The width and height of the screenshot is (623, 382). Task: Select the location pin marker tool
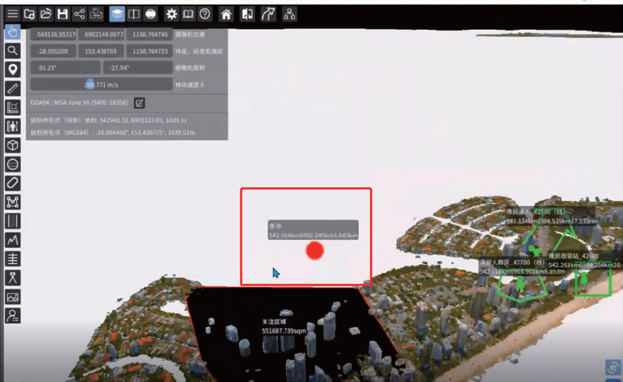[13, 70]
